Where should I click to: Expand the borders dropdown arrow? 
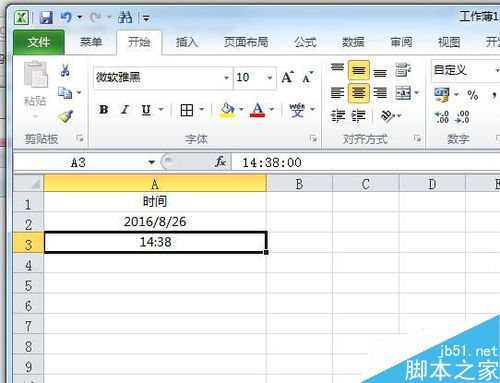201,109
